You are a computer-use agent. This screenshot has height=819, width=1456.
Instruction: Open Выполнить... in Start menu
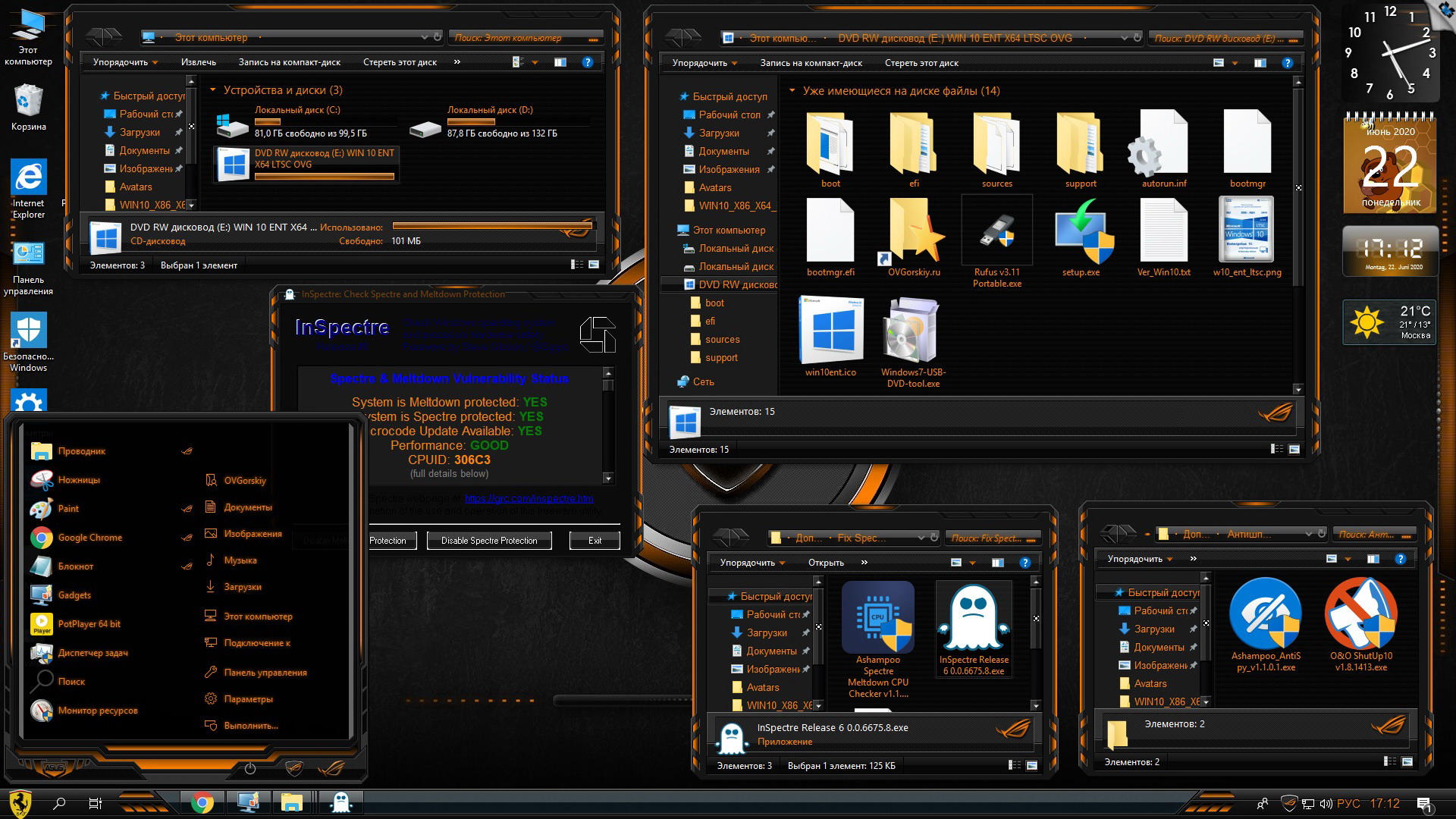pyautogui.click(x=251, y=726)
